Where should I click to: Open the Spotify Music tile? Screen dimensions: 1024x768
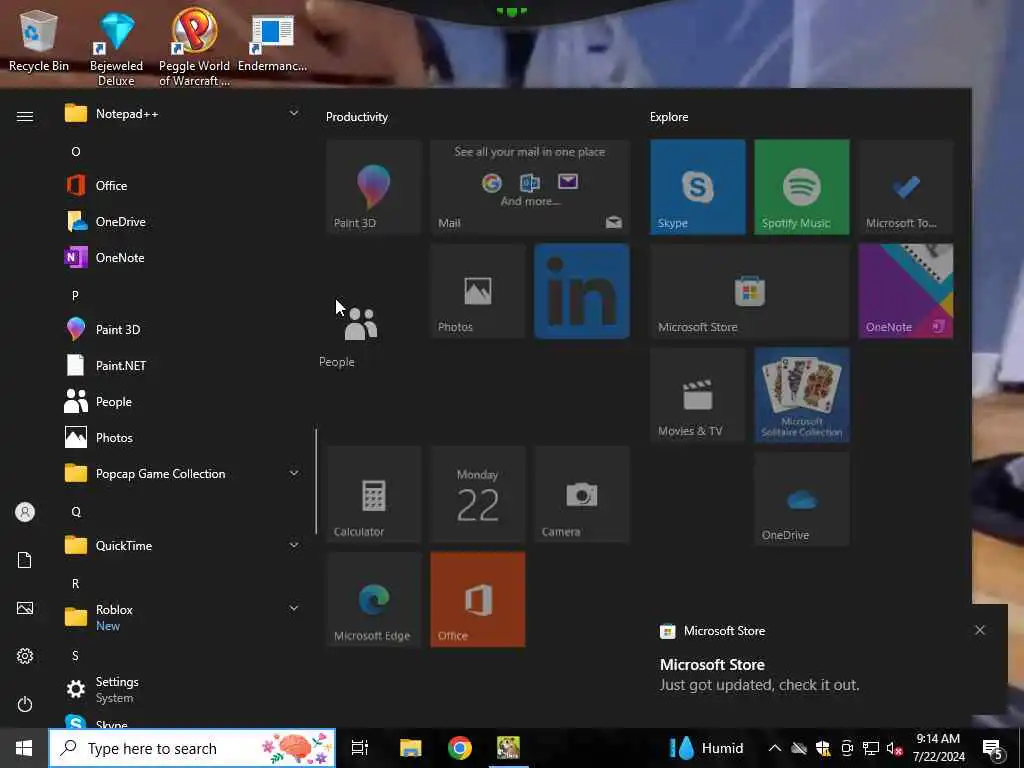tap(802, 187)
